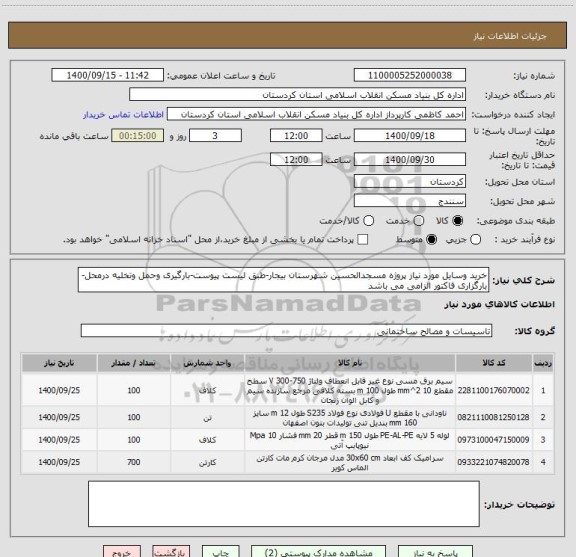Image resolution: width=576 pixels, height=557 pixels.
Task: Click the quantity 700 cell
Action: [134, 462]
